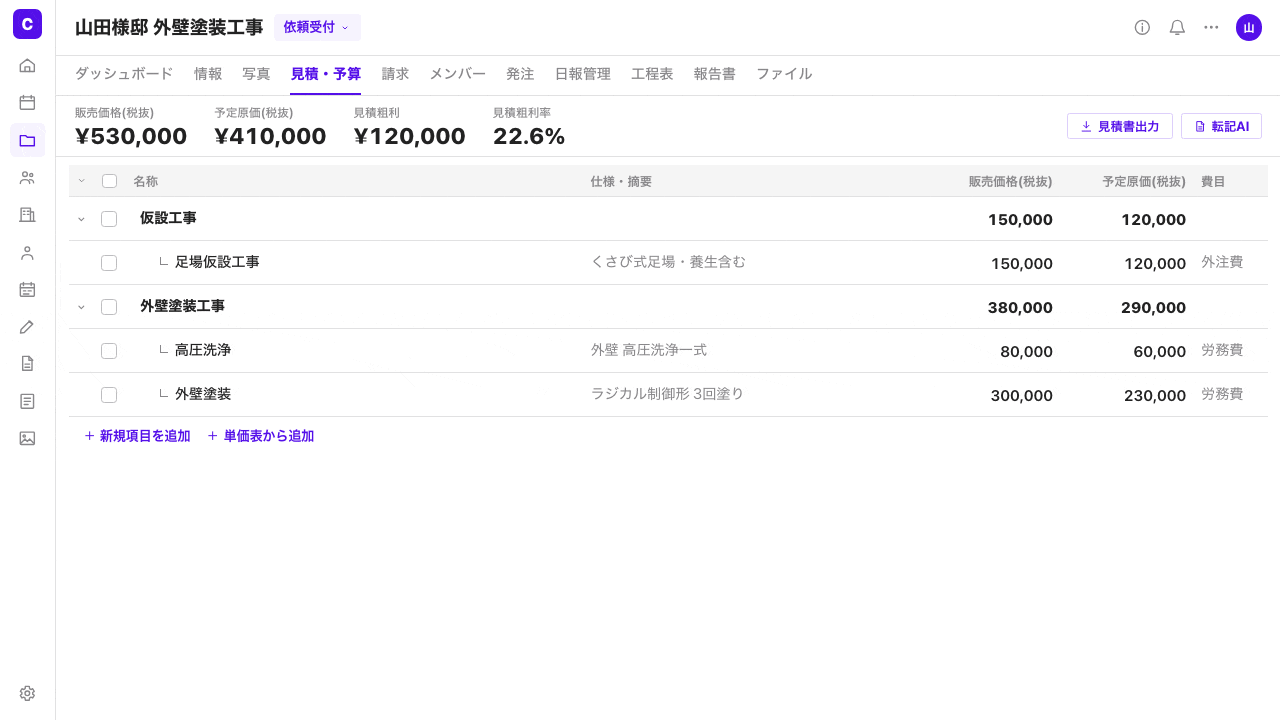The image size is (1280, 720).
Task: Collapse the 外壁塗装工事 group chevron
Action: point(82,307)
